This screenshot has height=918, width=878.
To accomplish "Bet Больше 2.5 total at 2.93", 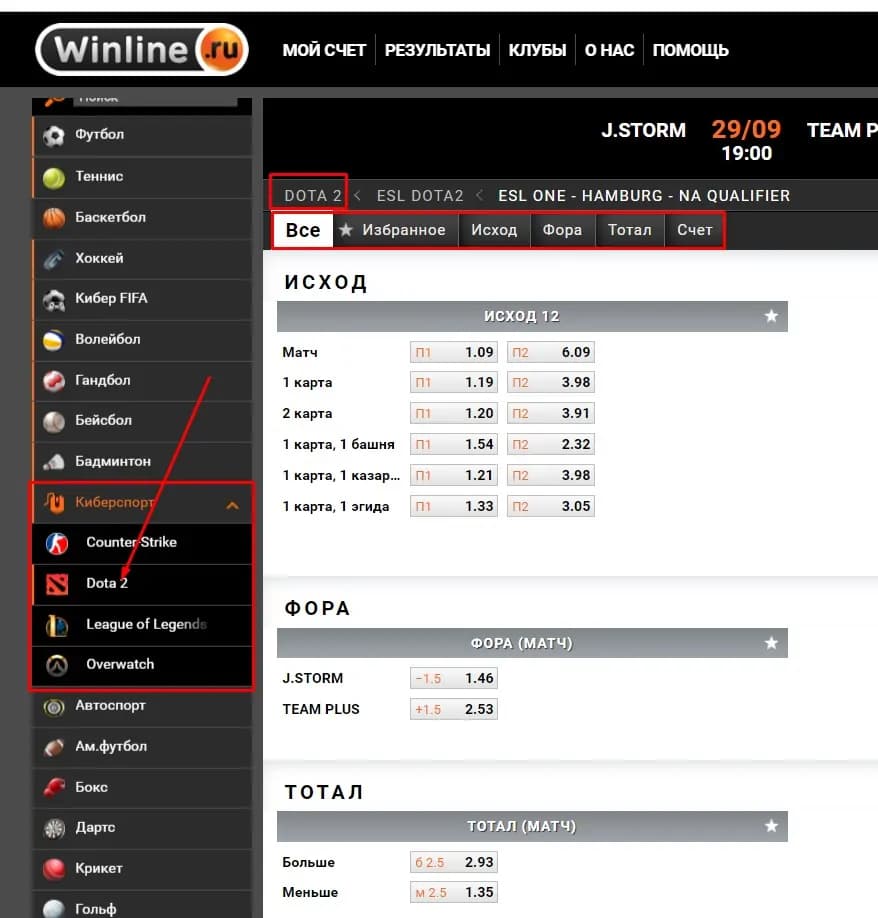I will click(x=454, y=862).
